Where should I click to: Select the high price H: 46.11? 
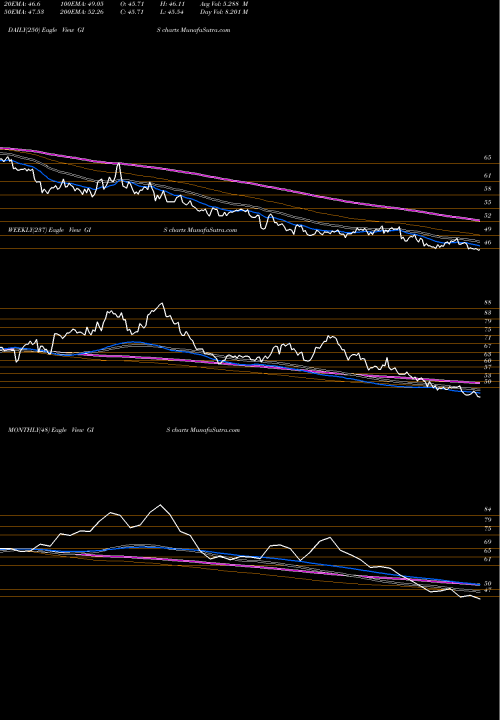[x=173, y=4]
